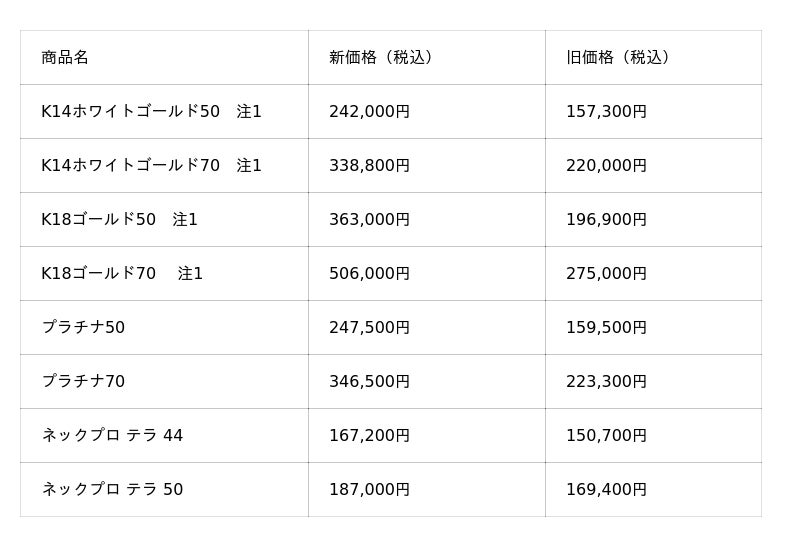Select the K14ホワイトゴールド70 product name cell
The height and width of the screenshot is (547, 800).
pos(151,166)
